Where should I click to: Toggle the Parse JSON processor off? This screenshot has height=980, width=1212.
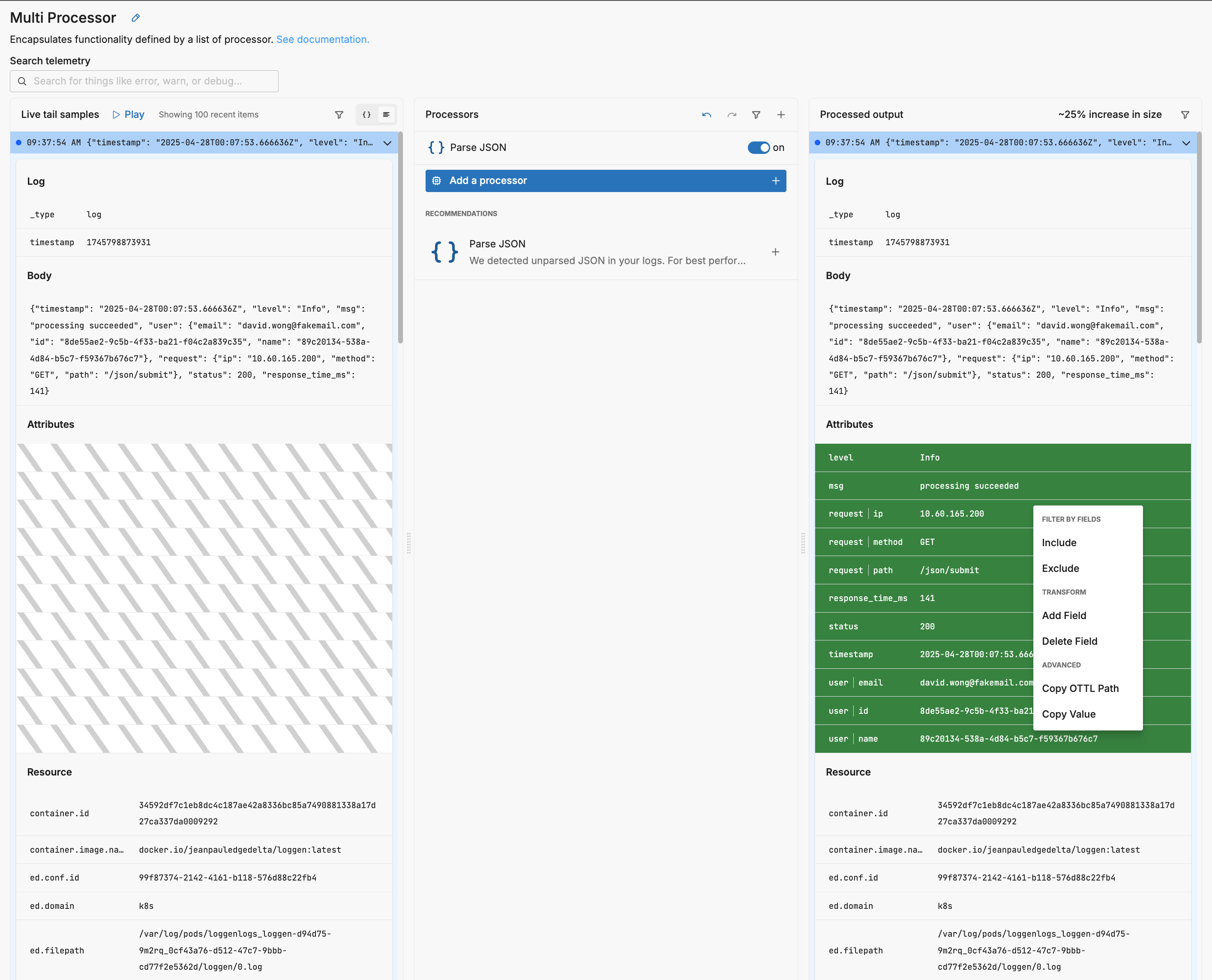tap(758, 148)
